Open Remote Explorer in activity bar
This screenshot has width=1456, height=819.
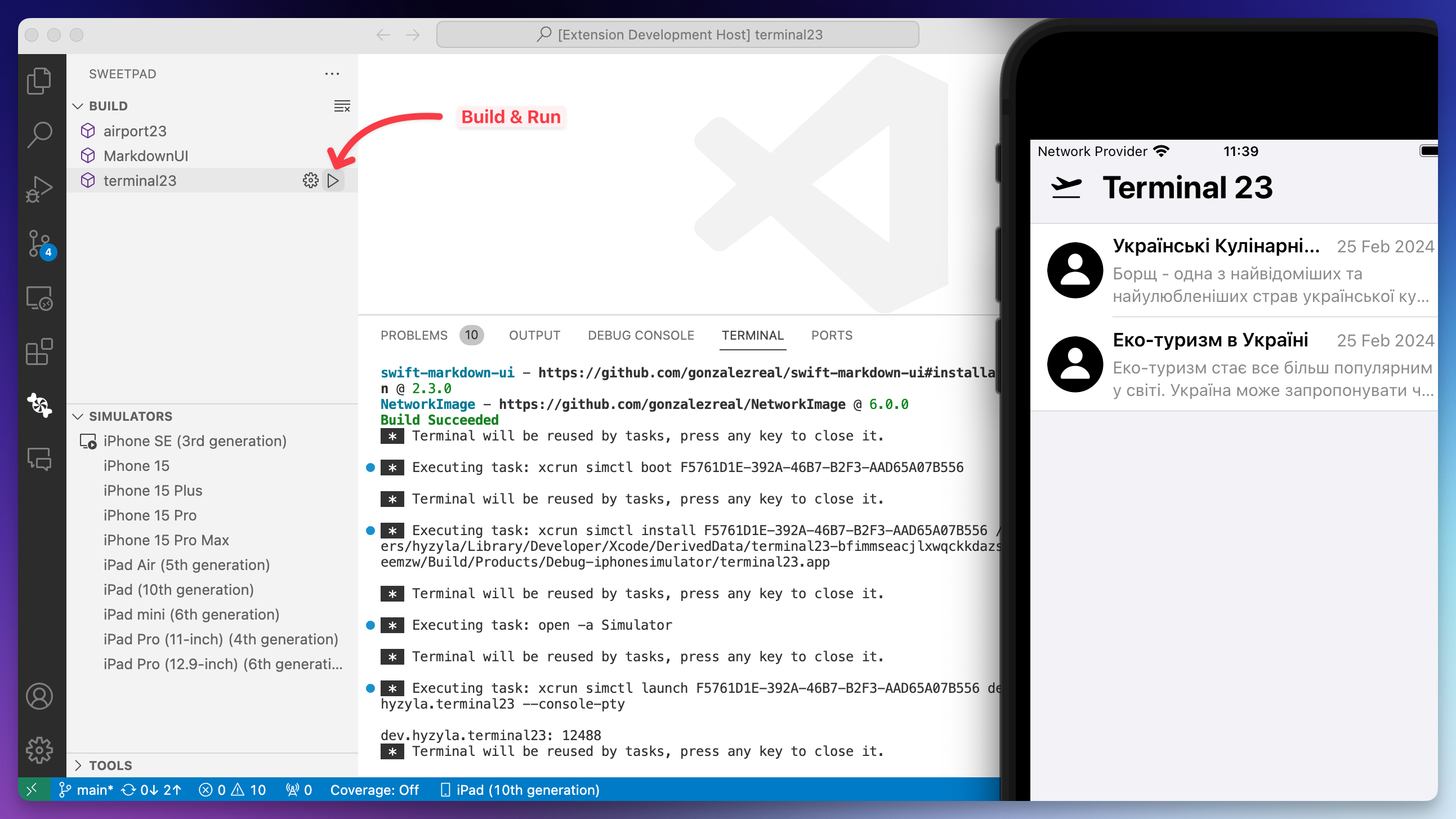tap(39, 298)
